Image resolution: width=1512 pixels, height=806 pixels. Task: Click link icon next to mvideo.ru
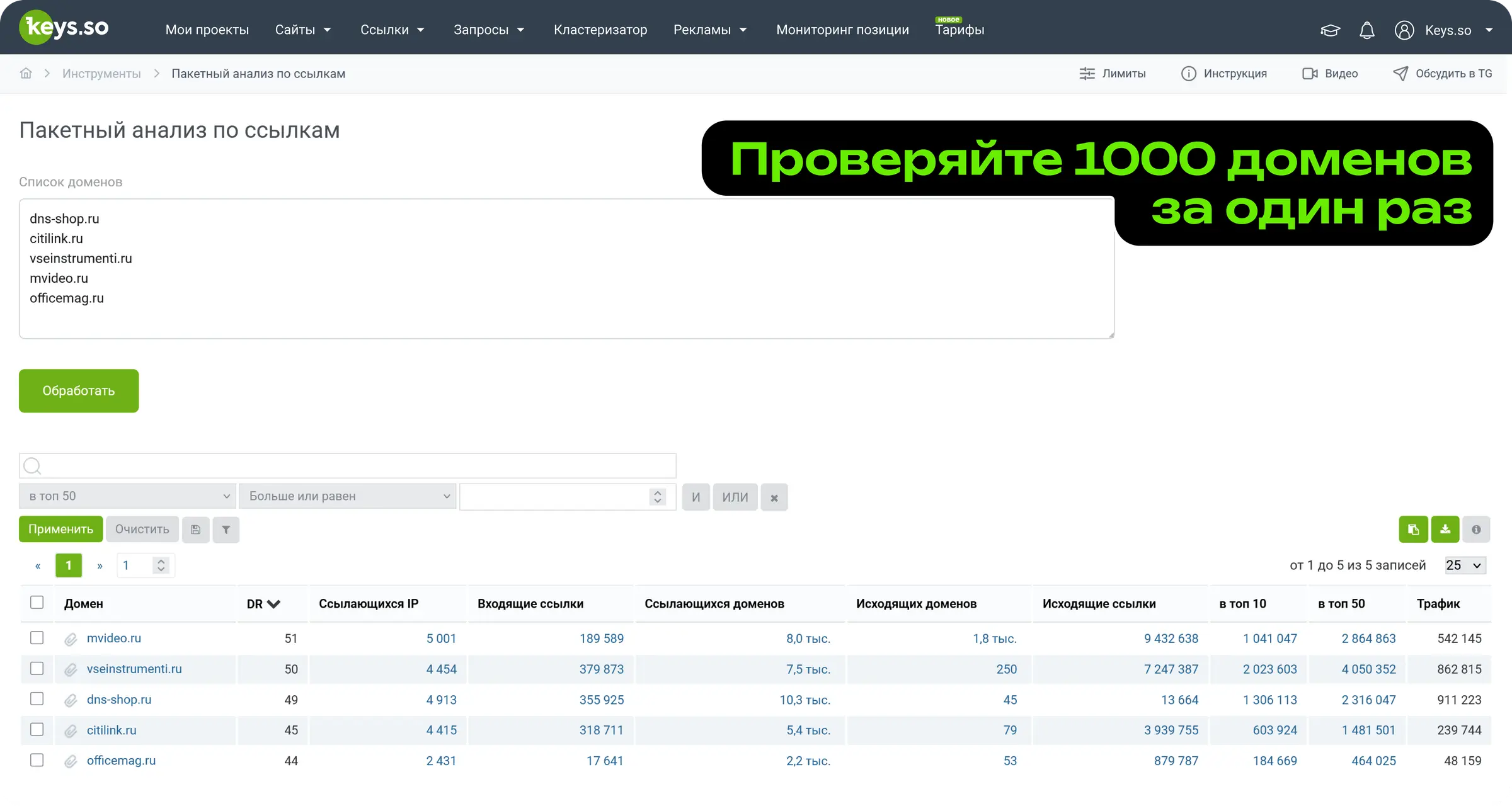pyautogui.click(x=71, y=639)
